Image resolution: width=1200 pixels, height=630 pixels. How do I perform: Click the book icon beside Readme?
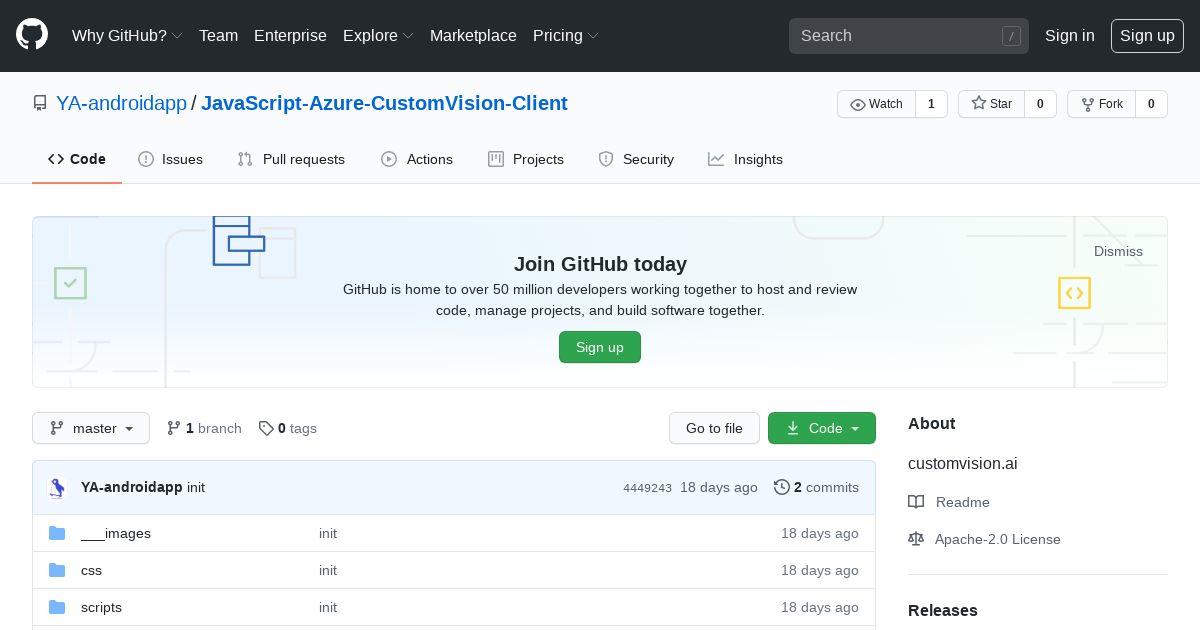pyautogui.click(x=916, y=502)
